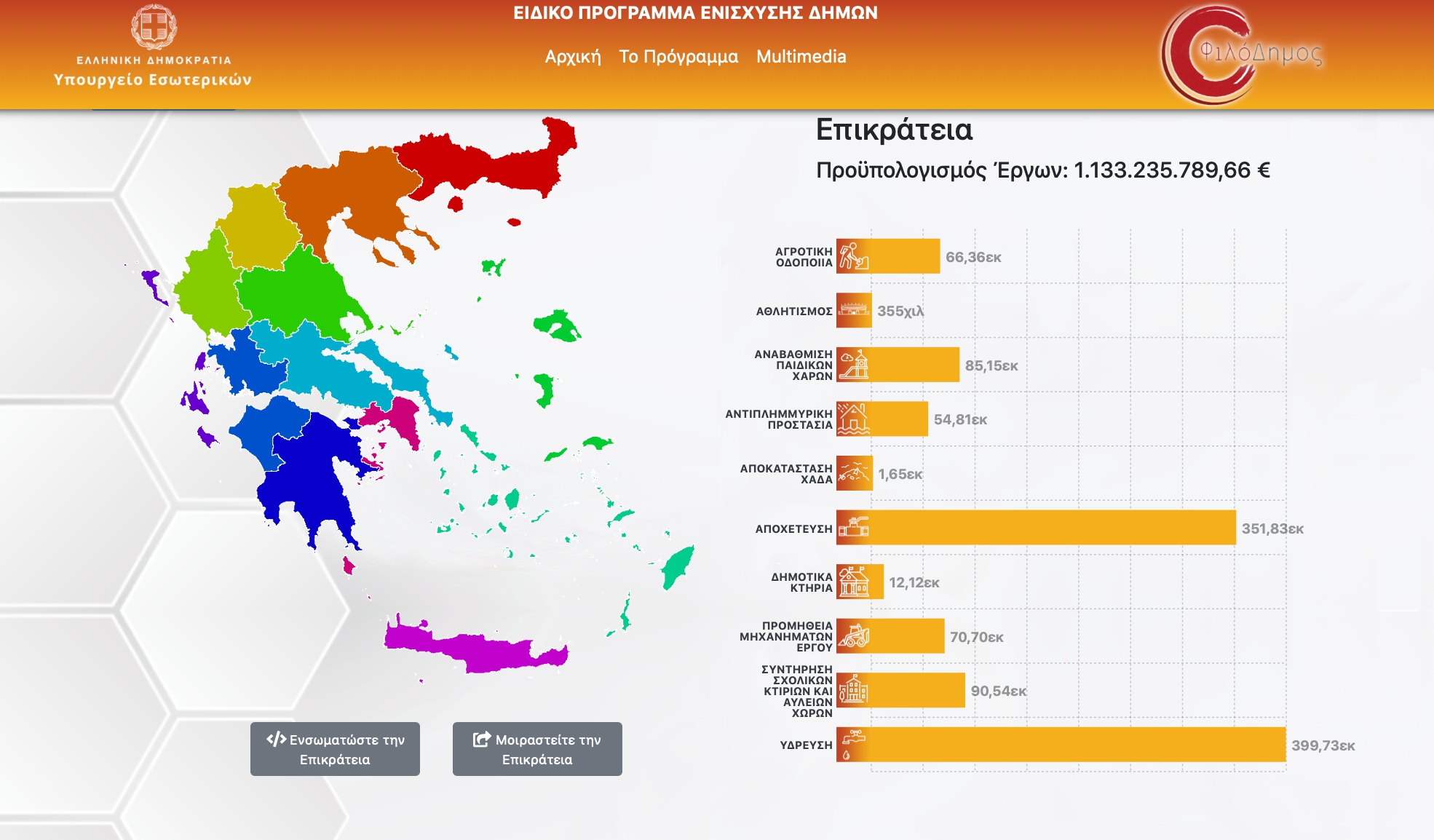The width and height of the screenshot is (1434, 840).
Task: Click the 12,12εκ value label
Action: [914, 582]
